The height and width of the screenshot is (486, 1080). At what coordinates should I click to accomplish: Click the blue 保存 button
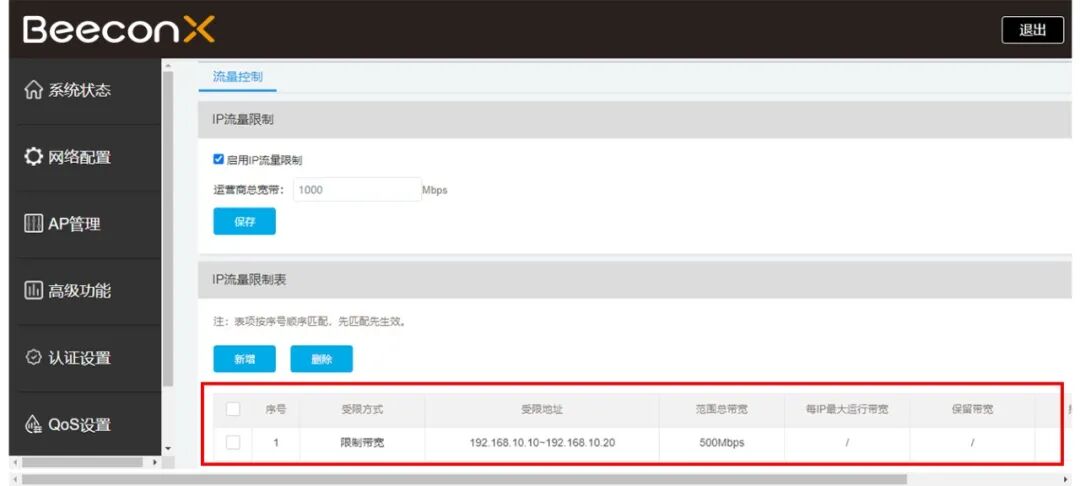(245, 222)
